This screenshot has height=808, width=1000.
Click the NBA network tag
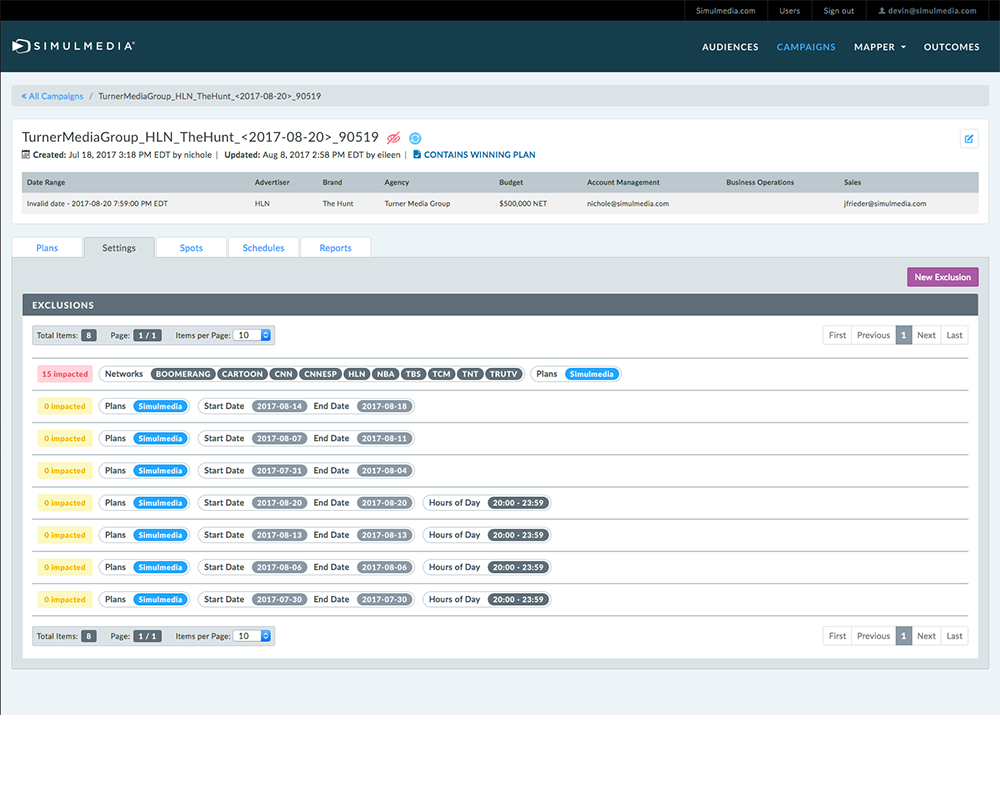point(385,374)
